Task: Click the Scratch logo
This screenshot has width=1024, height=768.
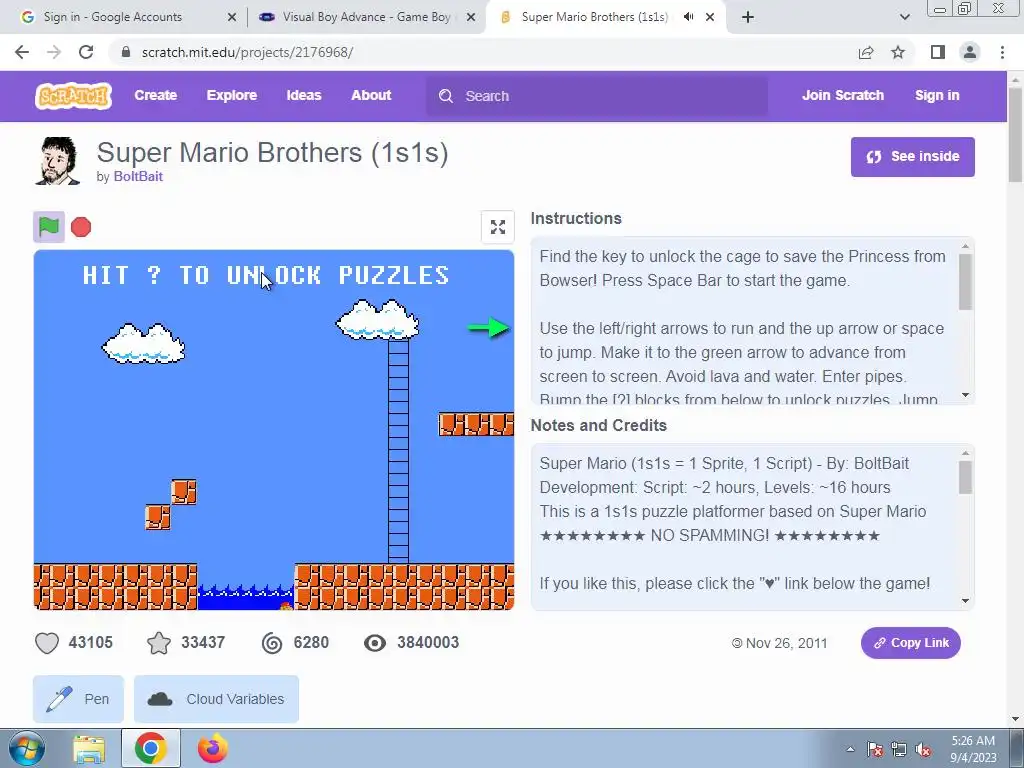Action: point(73,96)
